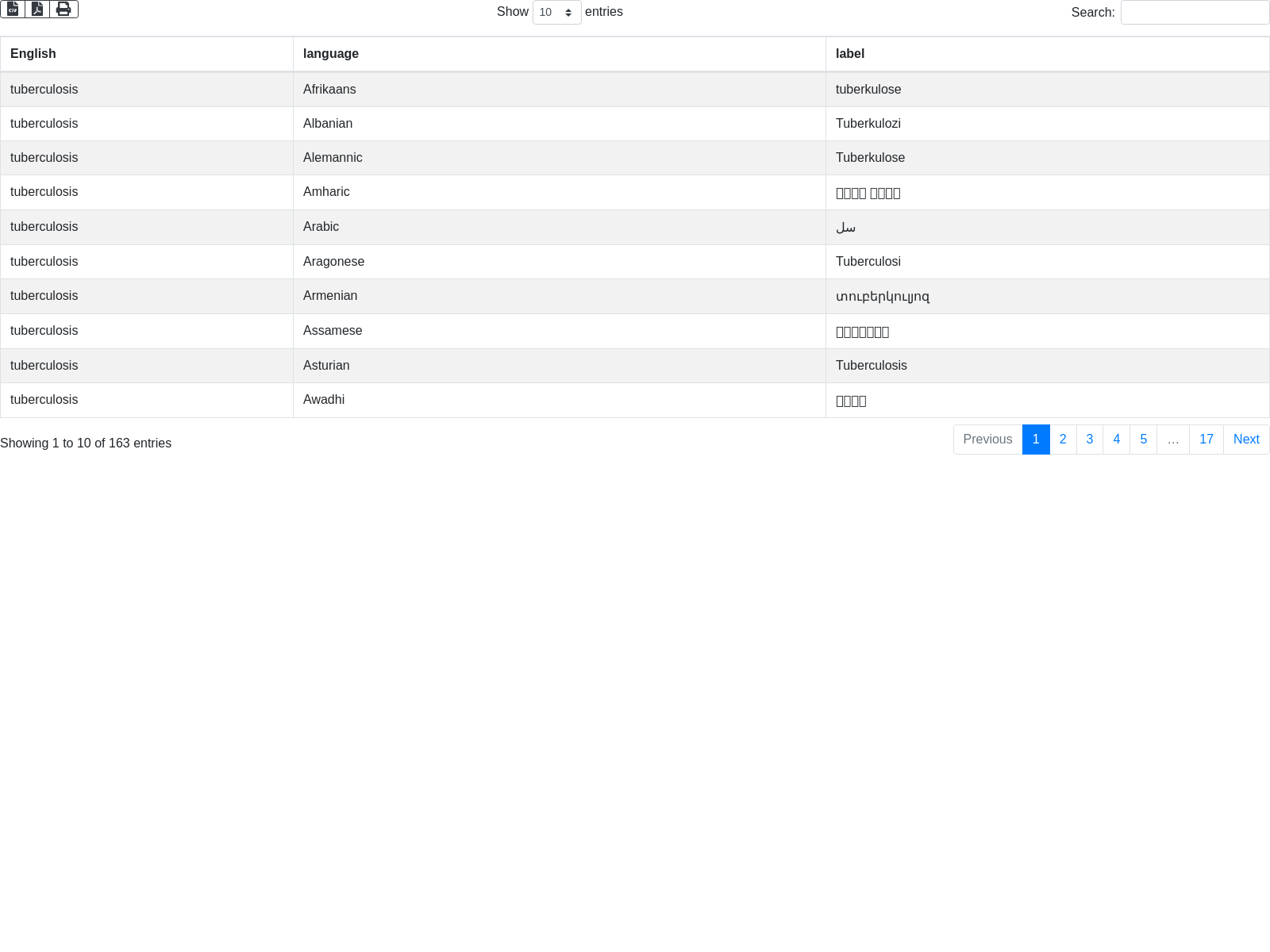Viewport: 1270px width, 952px height.
Task: Go to page 2 of results
Action: 1063,440
